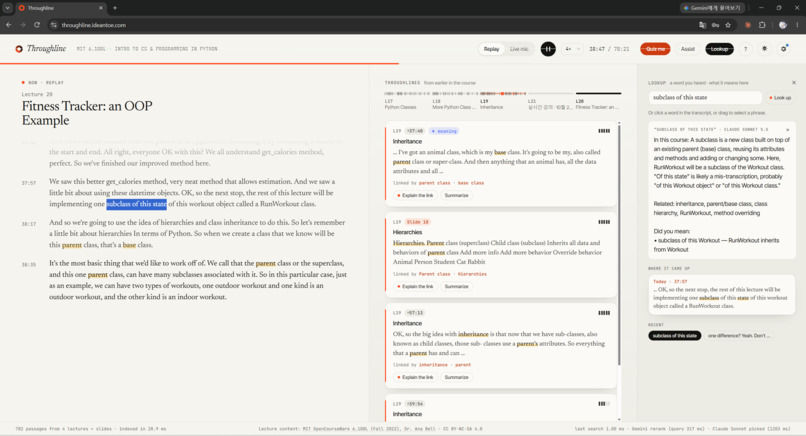Summarize the 37:48 Inheritance card

456,195
